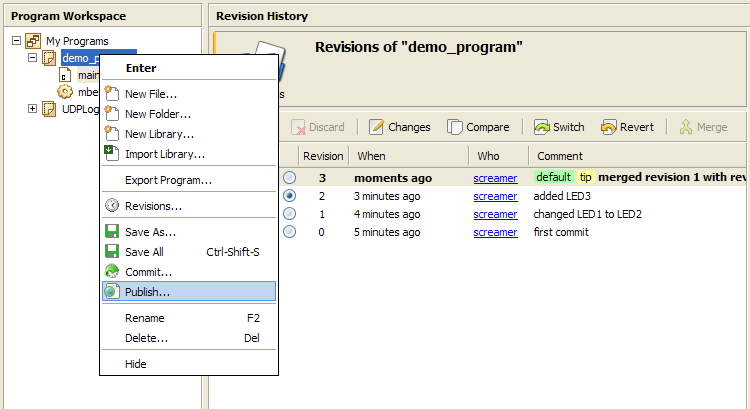This screenshot has height=409, width=750.
Task: Click the mbed library gear icon
Action: coord(65,92)
